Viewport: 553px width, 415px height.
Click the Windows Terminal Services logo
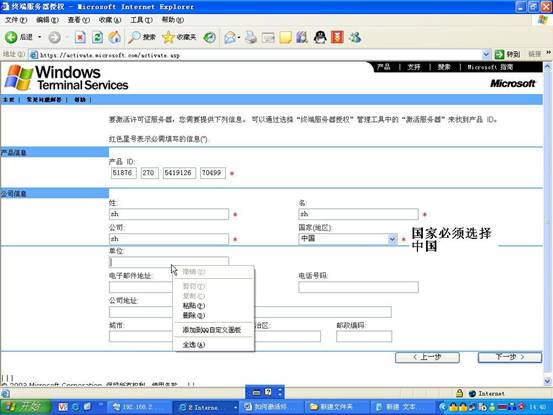[67, 78]
